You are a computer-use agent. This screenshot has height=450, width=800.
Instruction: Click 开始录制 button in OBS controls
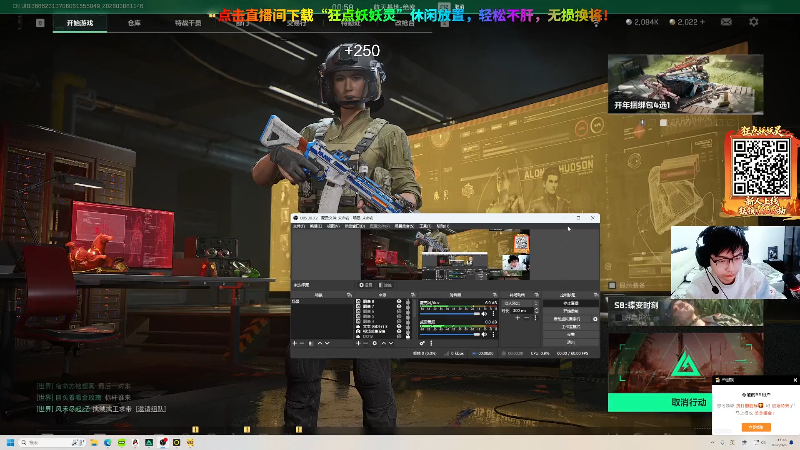pos(571,311)
